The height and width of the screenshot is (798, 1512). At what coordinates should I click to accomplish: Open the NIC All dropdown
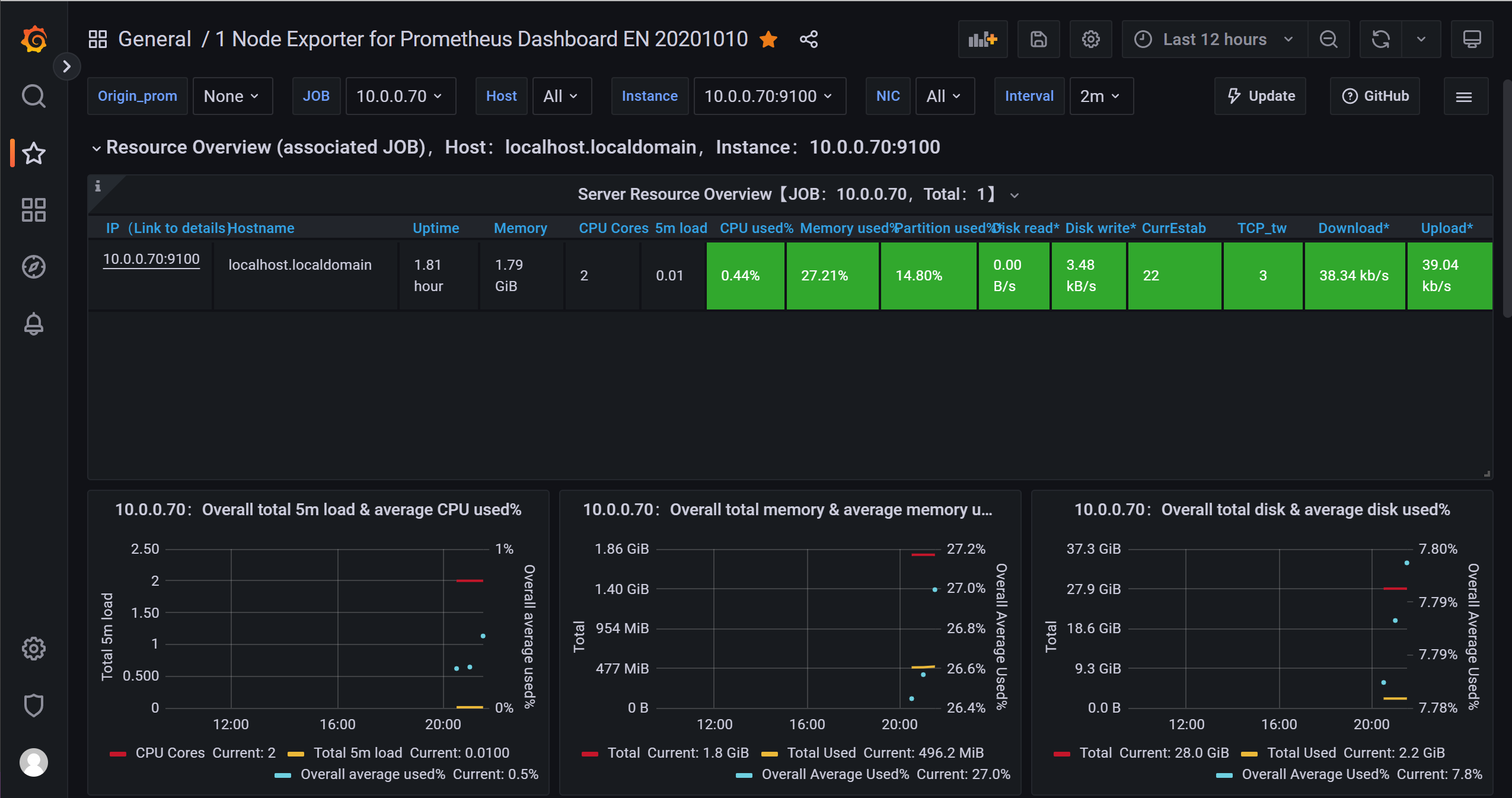coord(945,96)
